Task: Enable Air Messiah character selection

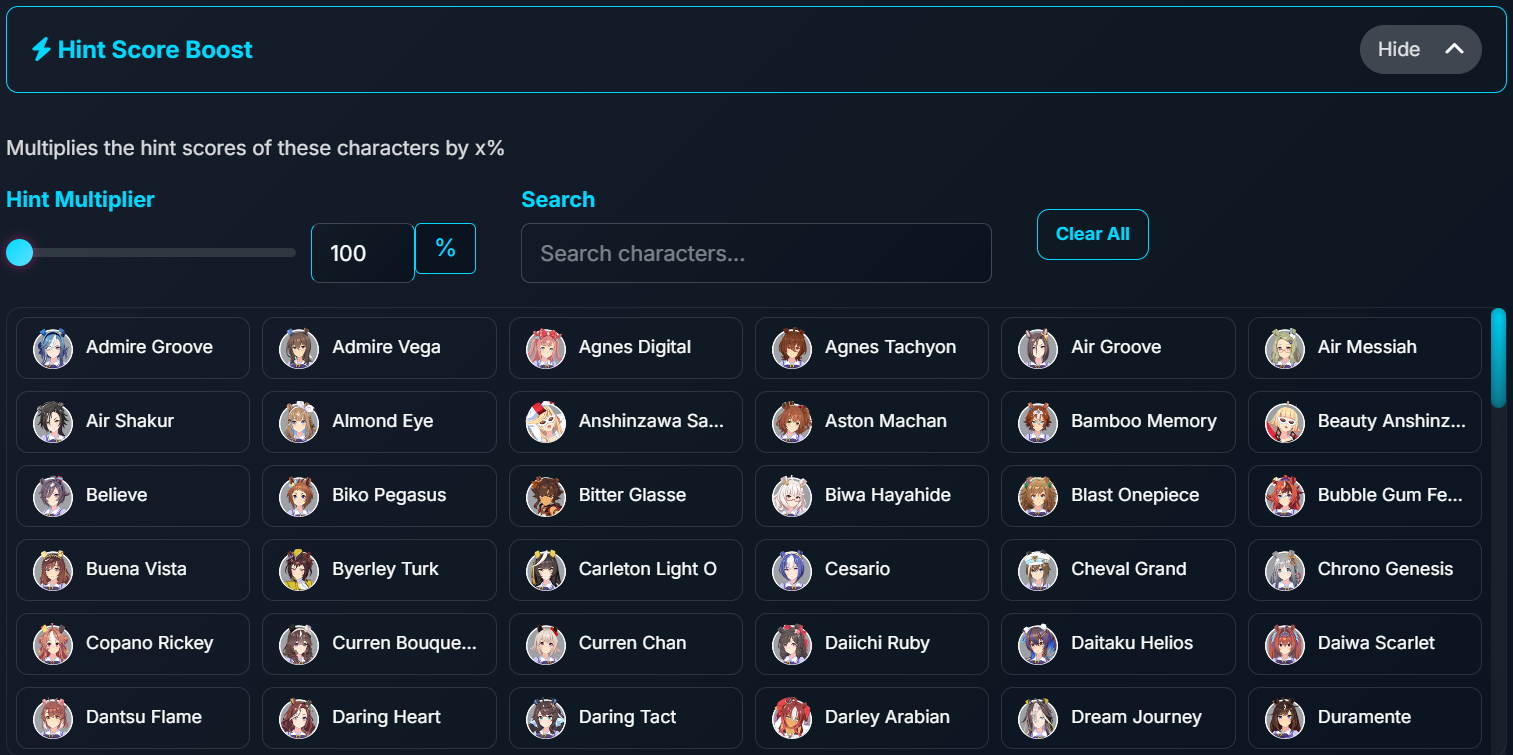Action: [x=1365, y=348]
